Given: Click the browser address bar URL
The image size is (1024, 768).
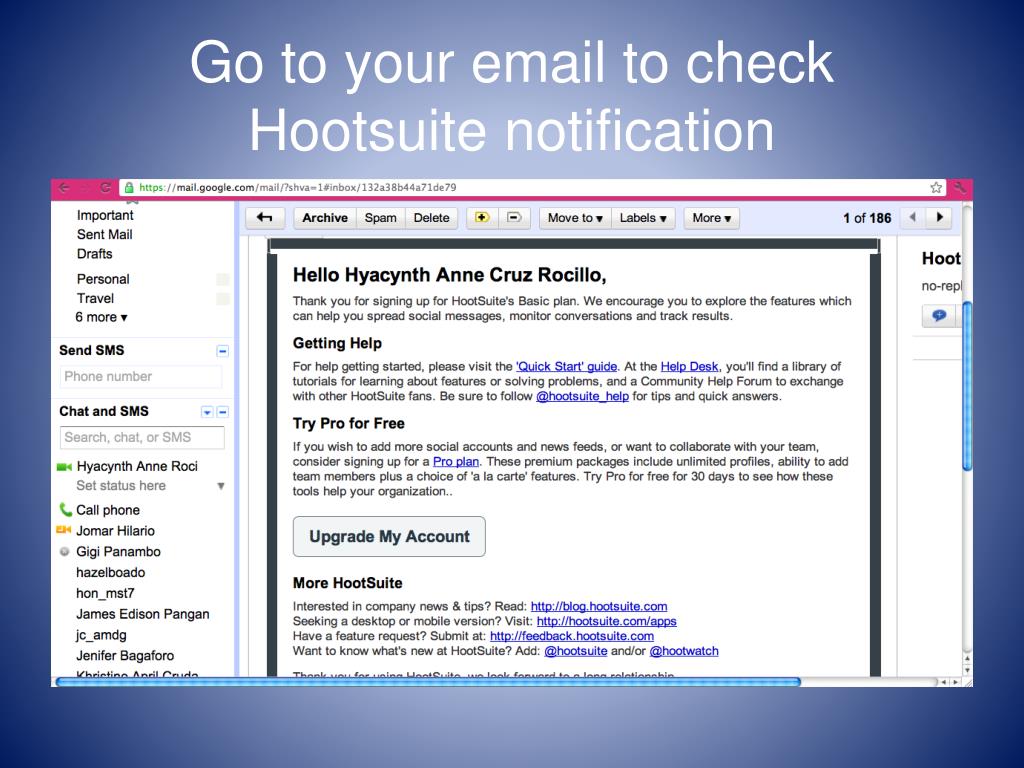Looking at the screenshot, I should click(x=297, y=187).
